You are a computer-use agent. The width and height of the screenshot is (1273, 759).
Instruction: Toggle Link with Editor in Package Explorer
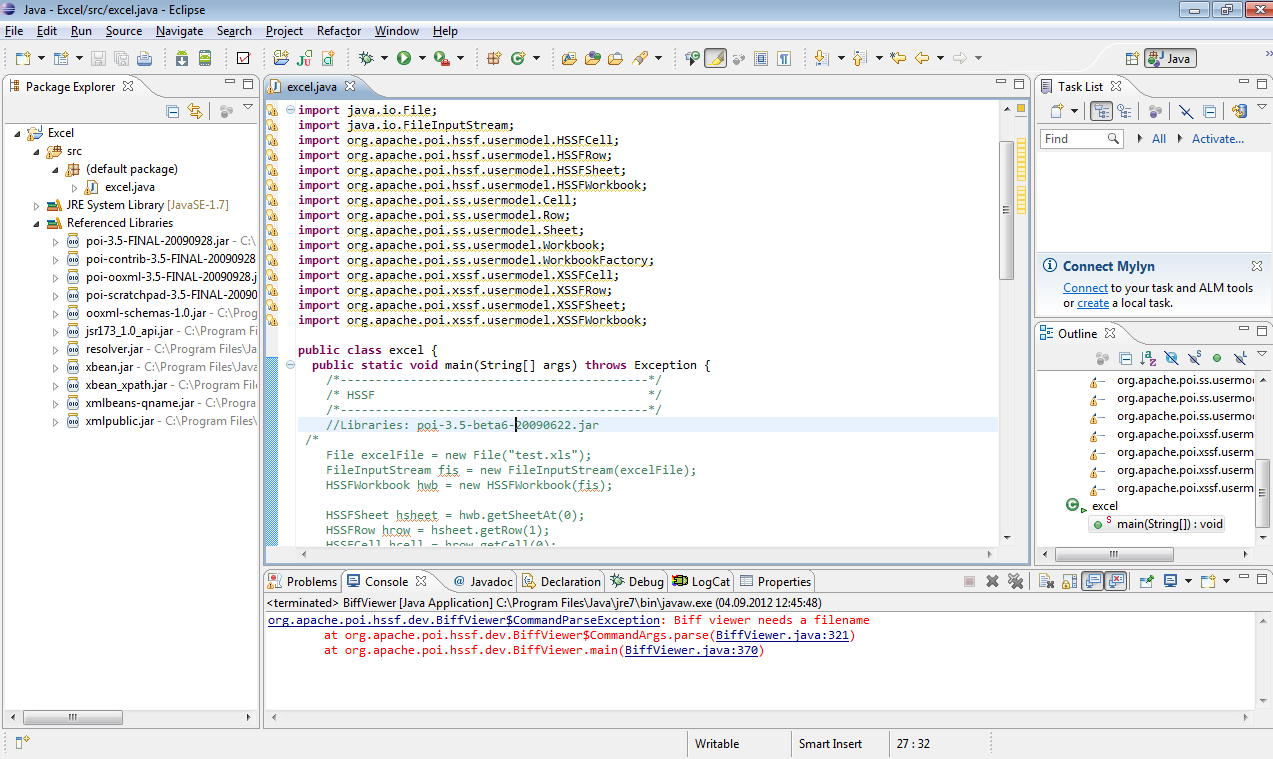pyautogui.click(x=195, y=112)
